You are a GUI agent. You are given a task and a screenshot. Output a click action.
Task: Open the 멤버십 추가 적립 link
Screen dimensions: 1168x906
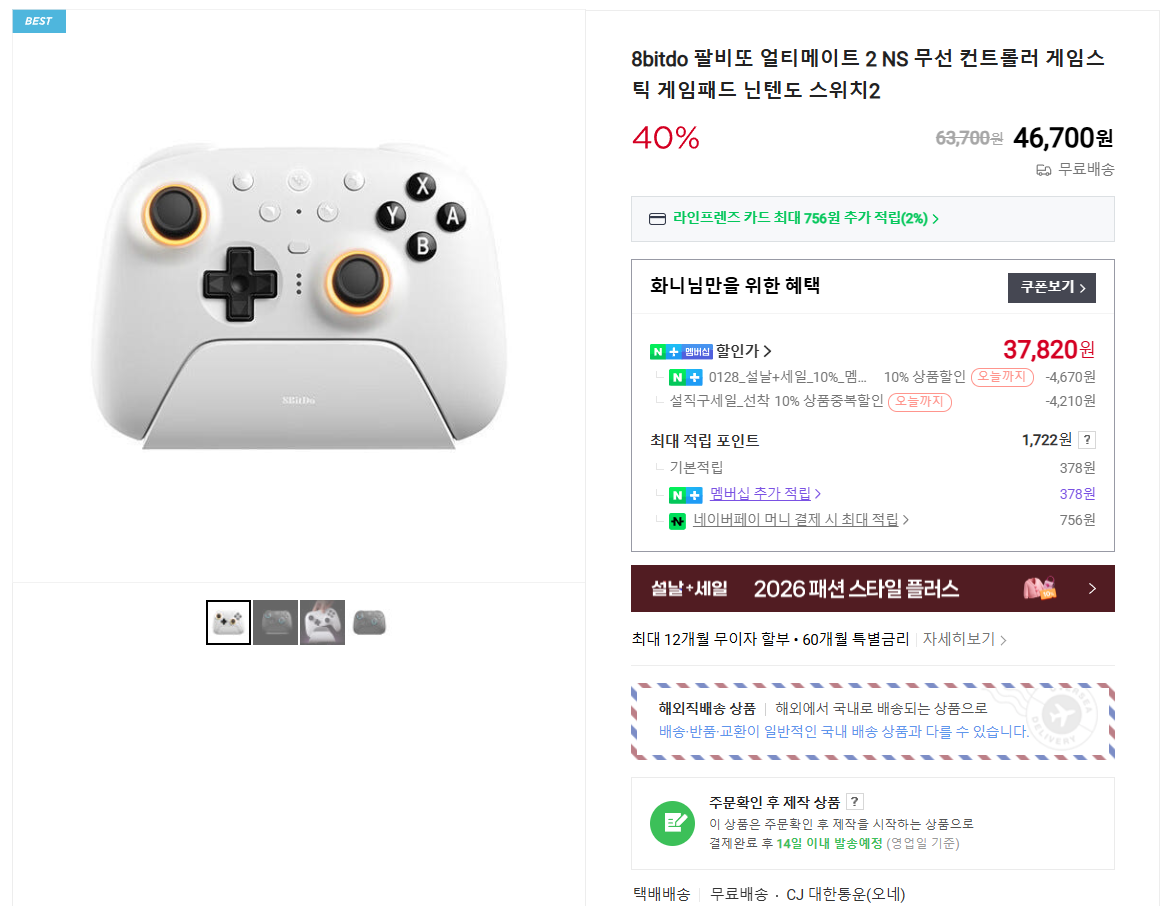(x=765, y=494)
